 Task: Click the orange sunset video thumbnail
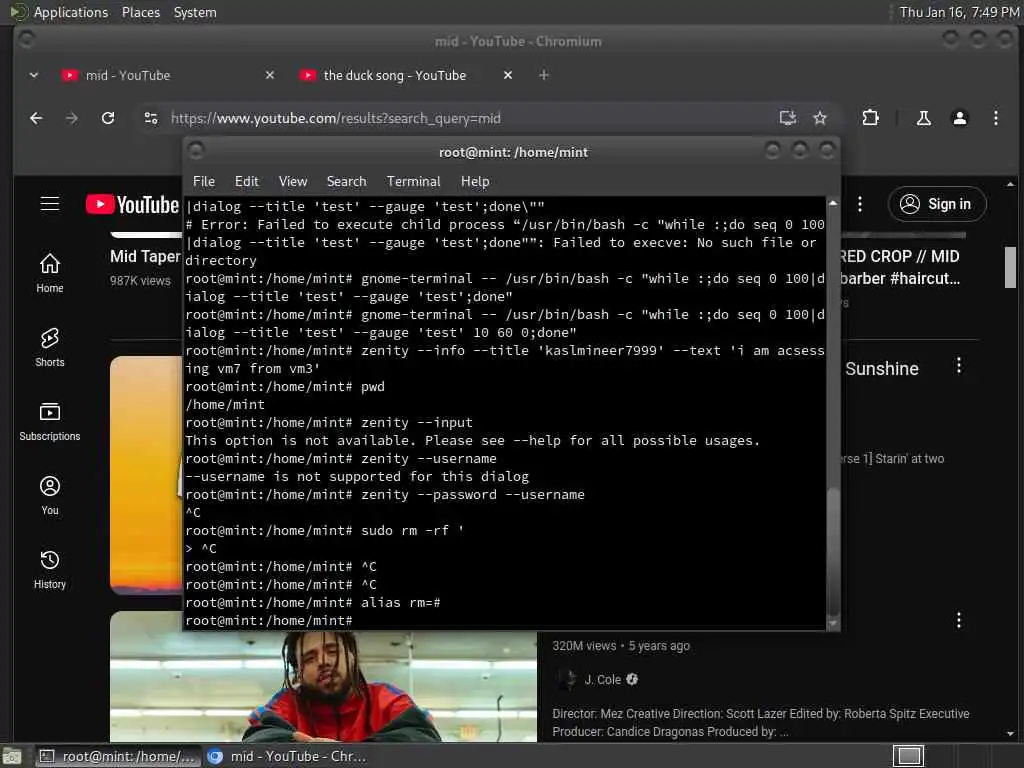click(146, 475)
